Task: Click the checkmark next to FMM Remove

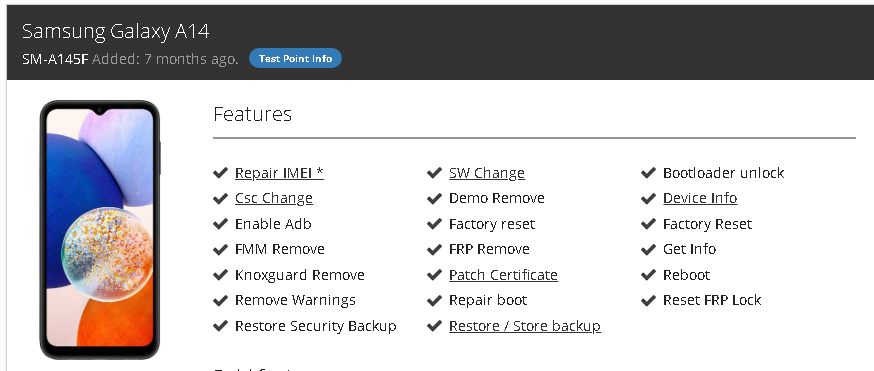Action: pos(221,249)
